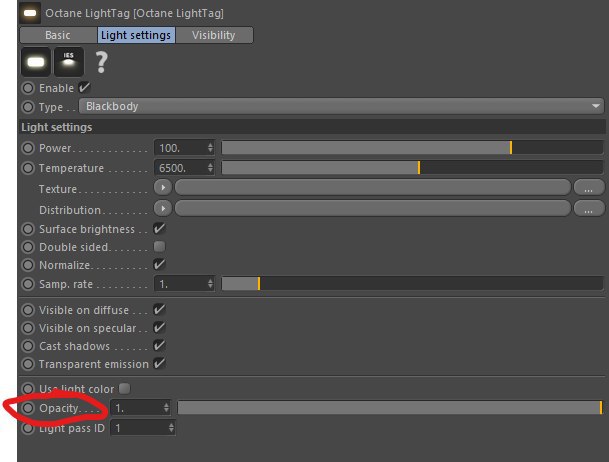Open the Type dropdown showing Blackbody
This screenshot has width=609, height=462.
341,106
